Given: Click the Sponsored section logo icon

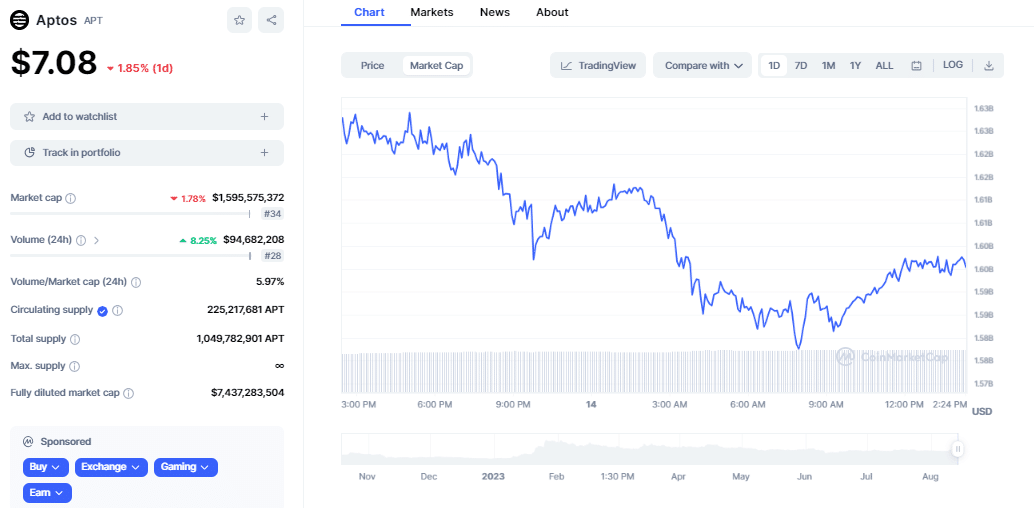Looking at the screenshot, I should pos(28,441).
